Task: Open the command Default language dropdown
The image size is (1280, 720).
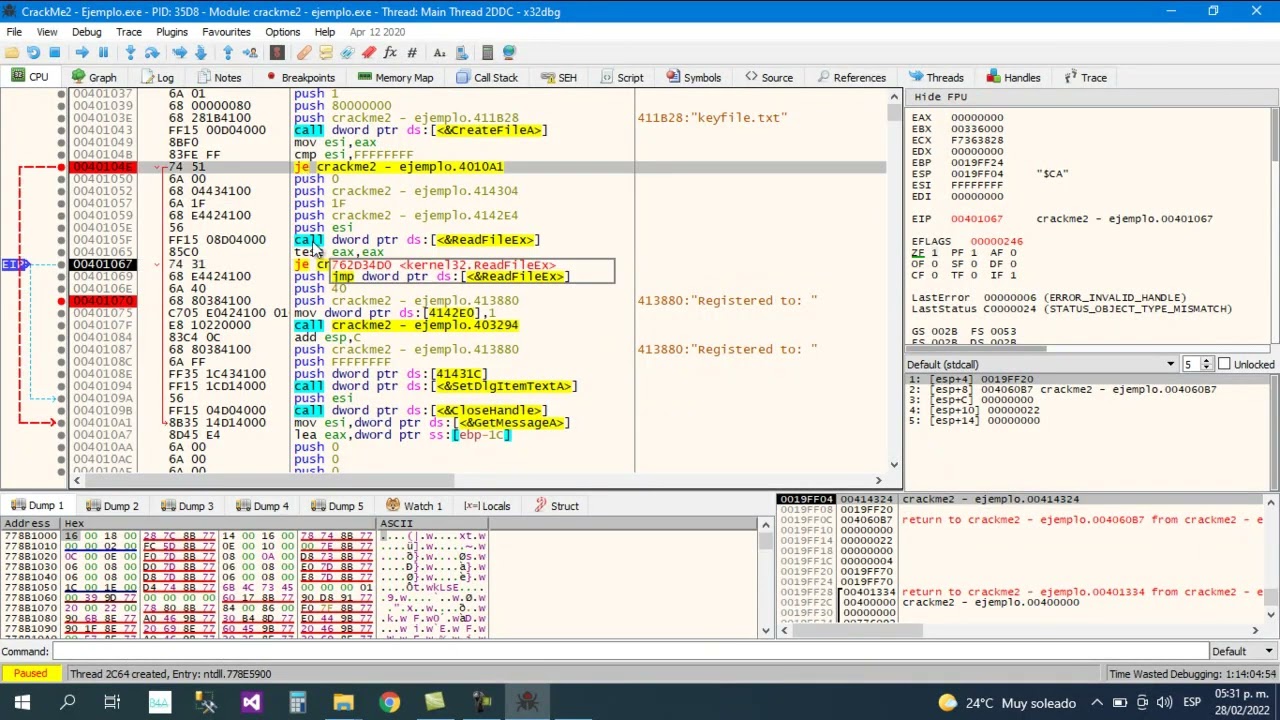Action: pos(1242,652)
